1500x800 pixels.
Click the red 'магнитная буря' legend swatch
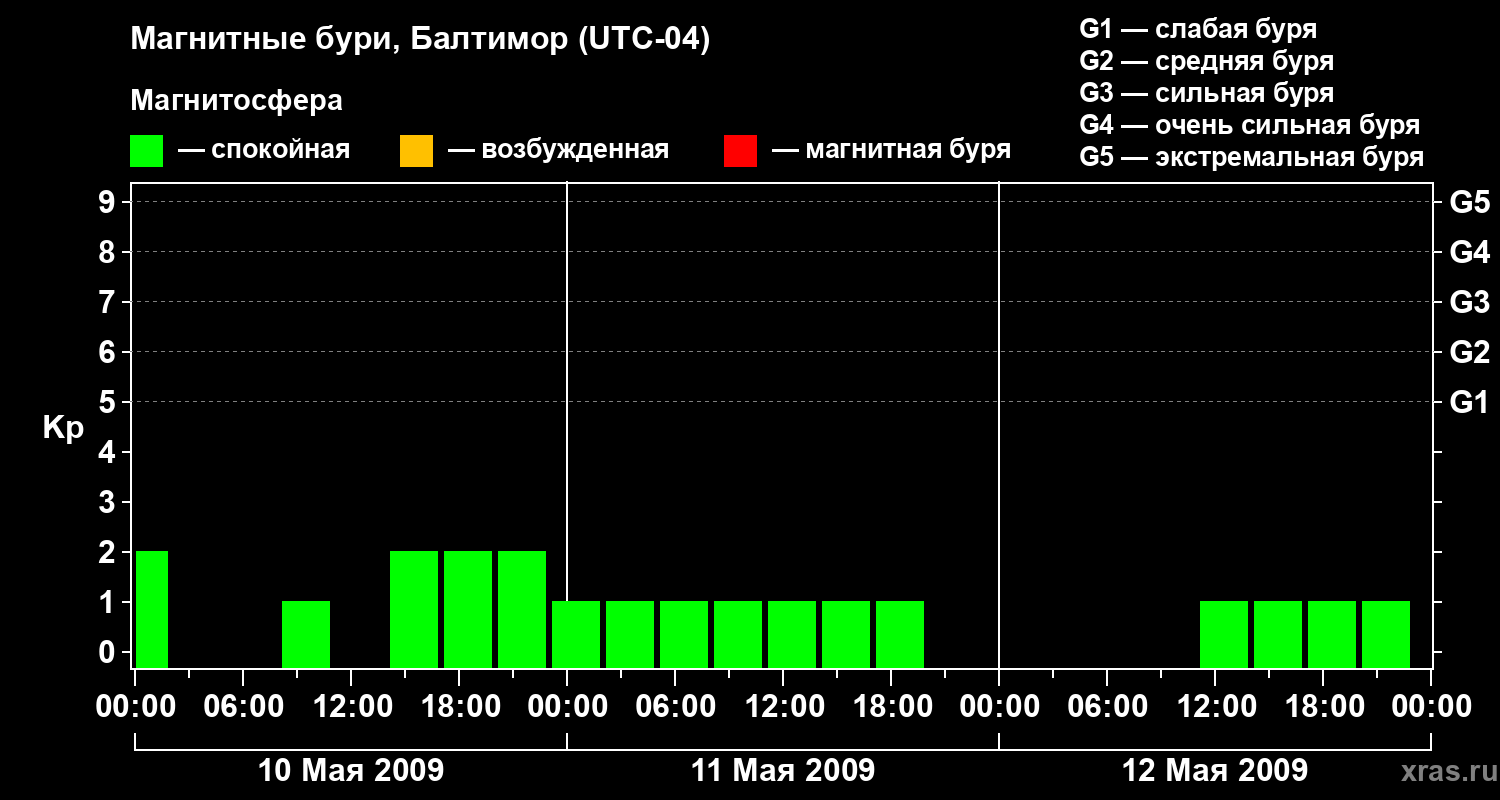tap(740, 151)
